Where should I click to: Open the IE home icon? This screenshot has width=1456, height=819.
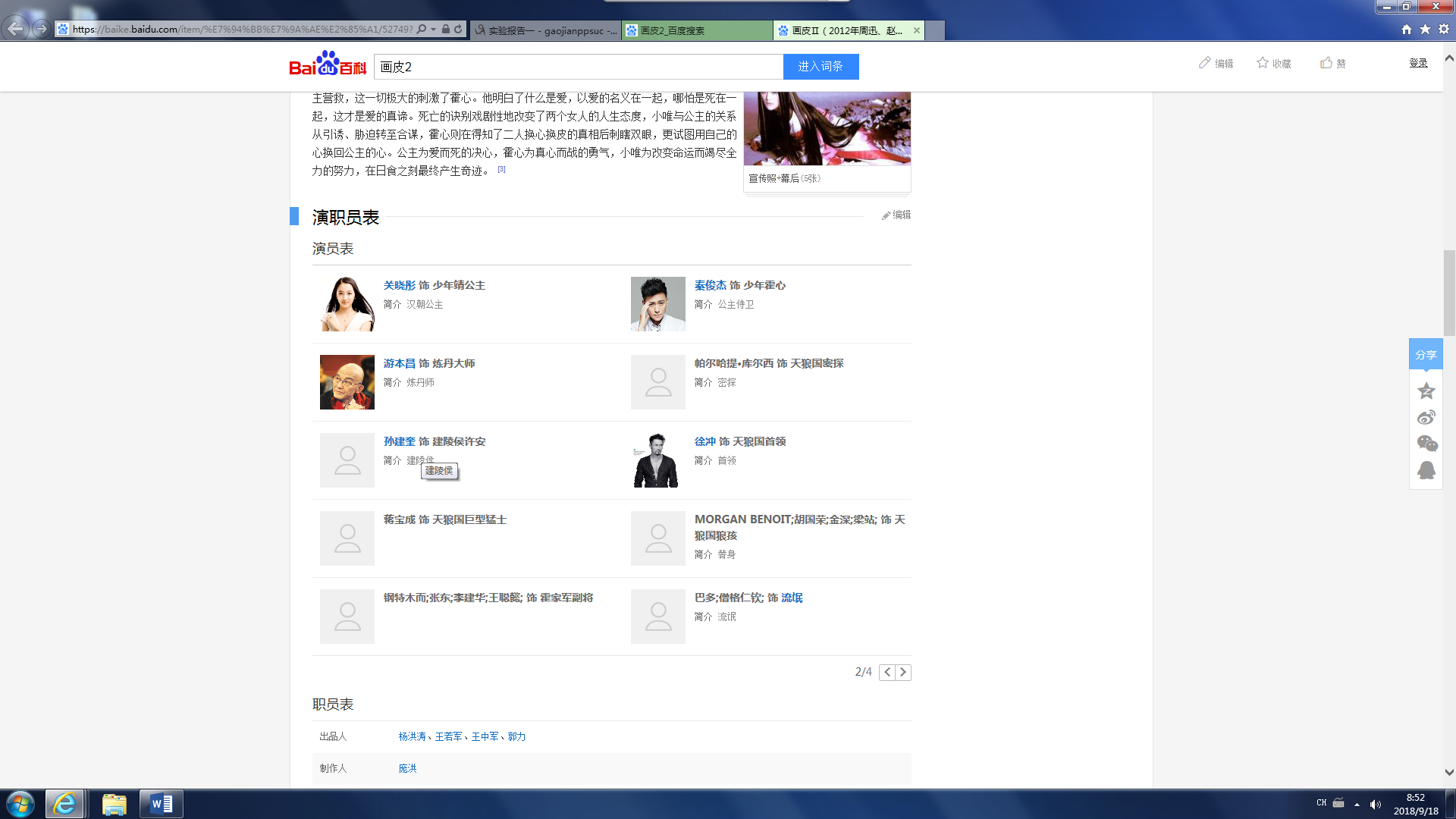tap(1407, 30)
